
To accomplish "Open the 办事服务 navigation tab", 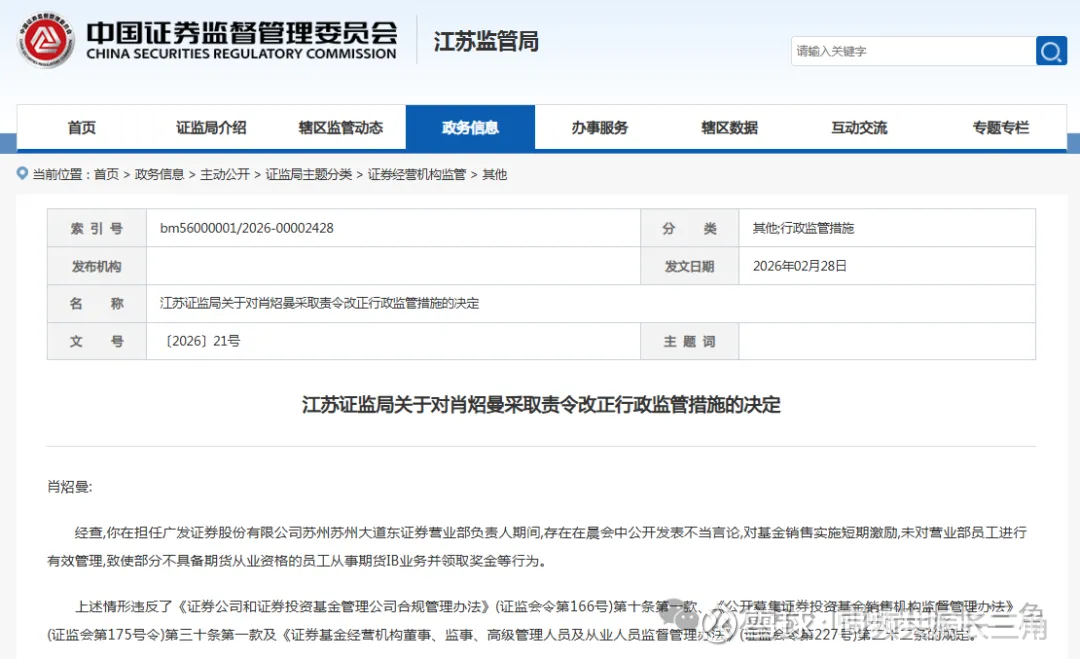I will 599,127.
